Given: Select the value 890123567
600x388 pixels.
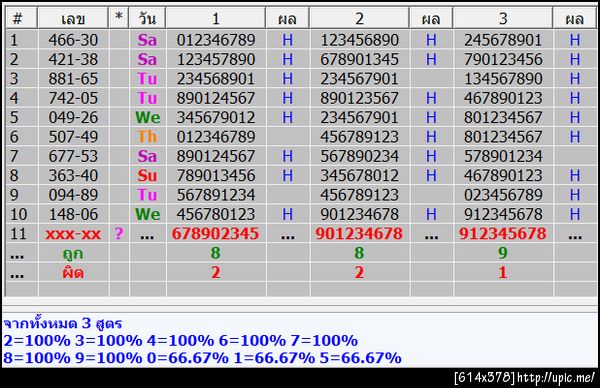Looking at the screenshot, I should tap(359, 98).
